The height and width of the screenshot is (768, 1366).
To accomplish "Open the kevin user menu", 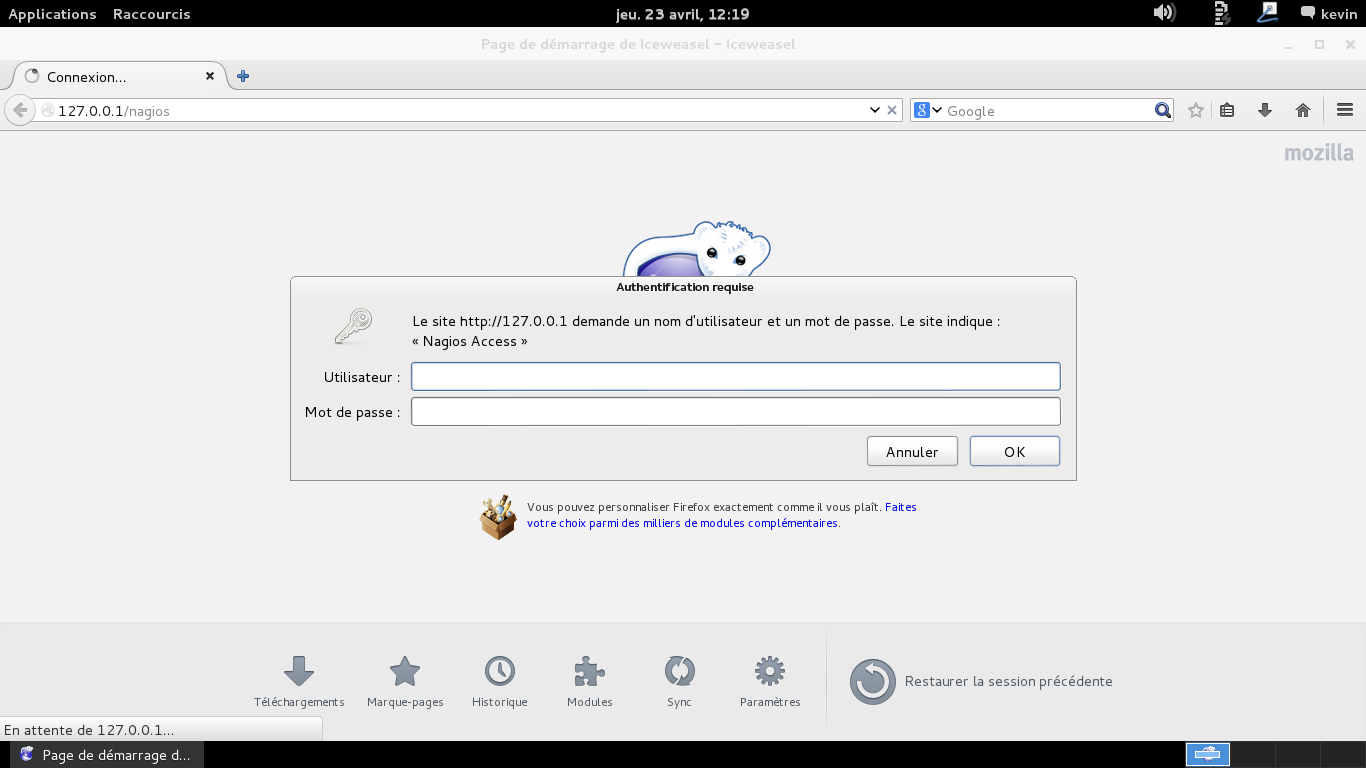I will point(1328,14).
